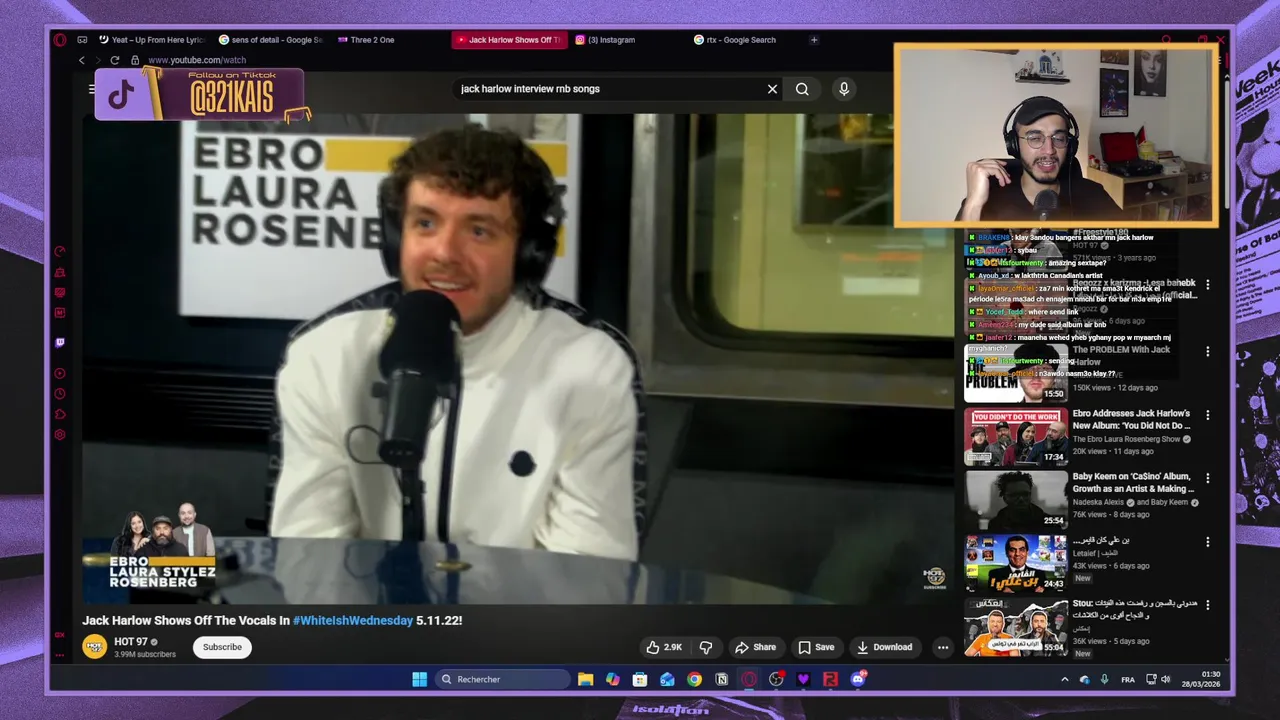
Task: Open the Twitch sidebar icon
Action: point(60,343)
